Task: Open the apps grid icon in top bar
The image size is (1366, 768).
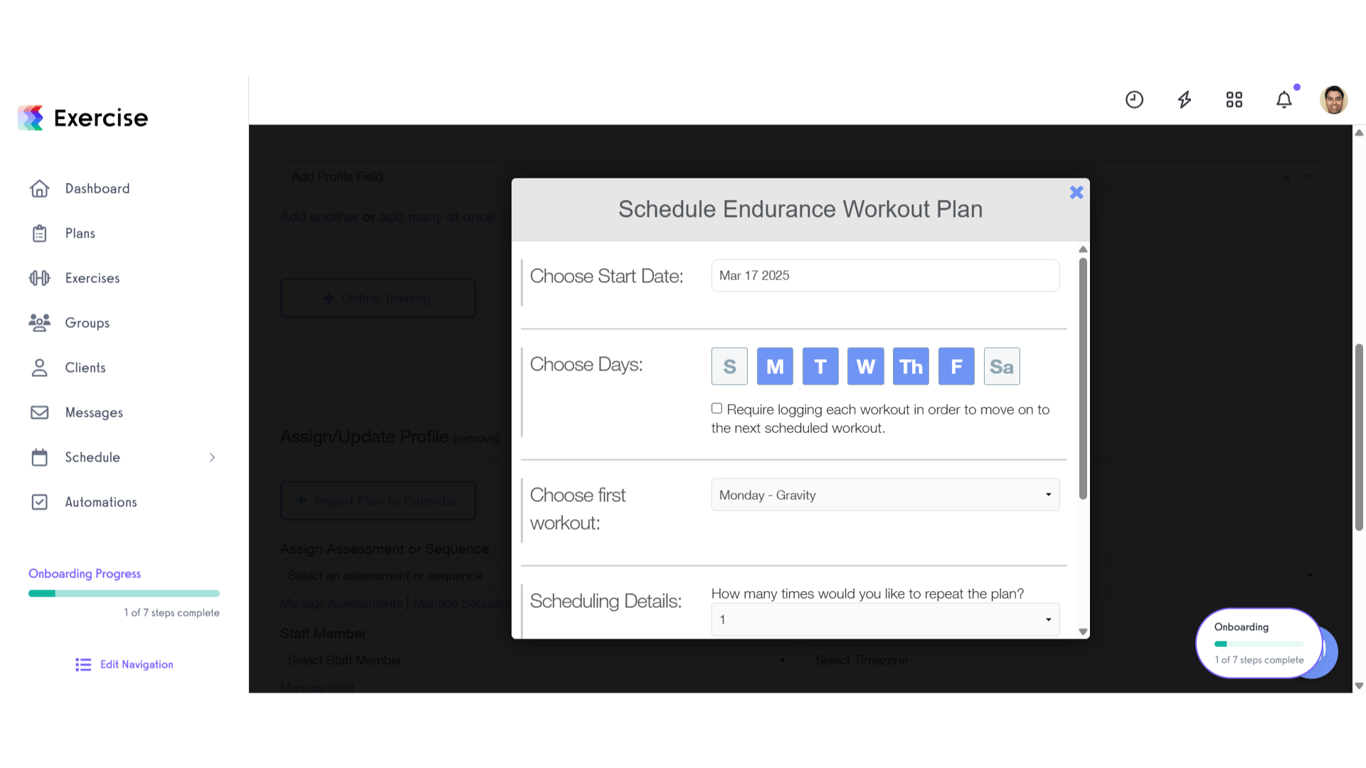Action: pos(1234,99)
